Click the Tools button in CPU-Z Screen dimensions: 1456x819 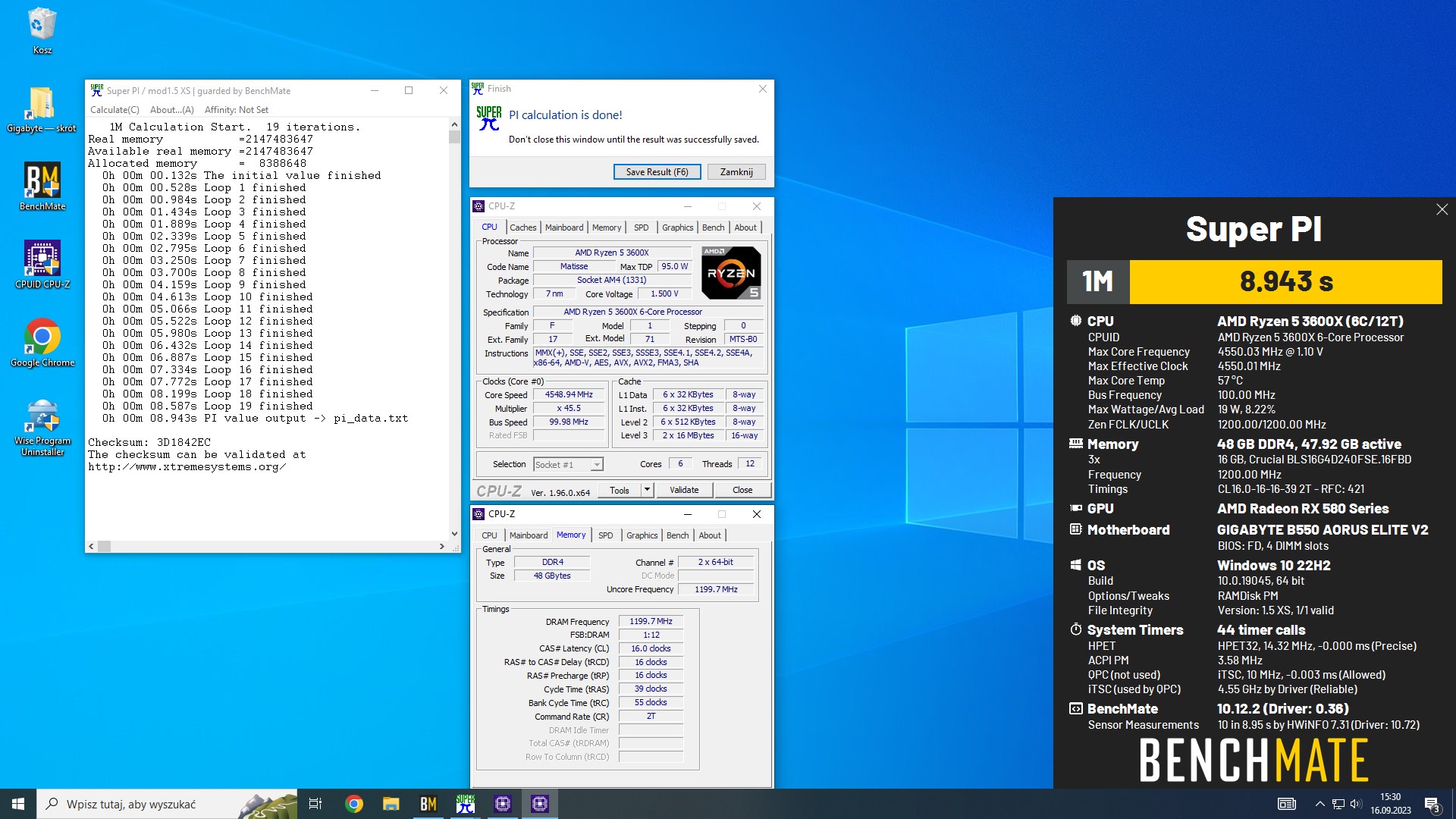[x=620, y=491]
